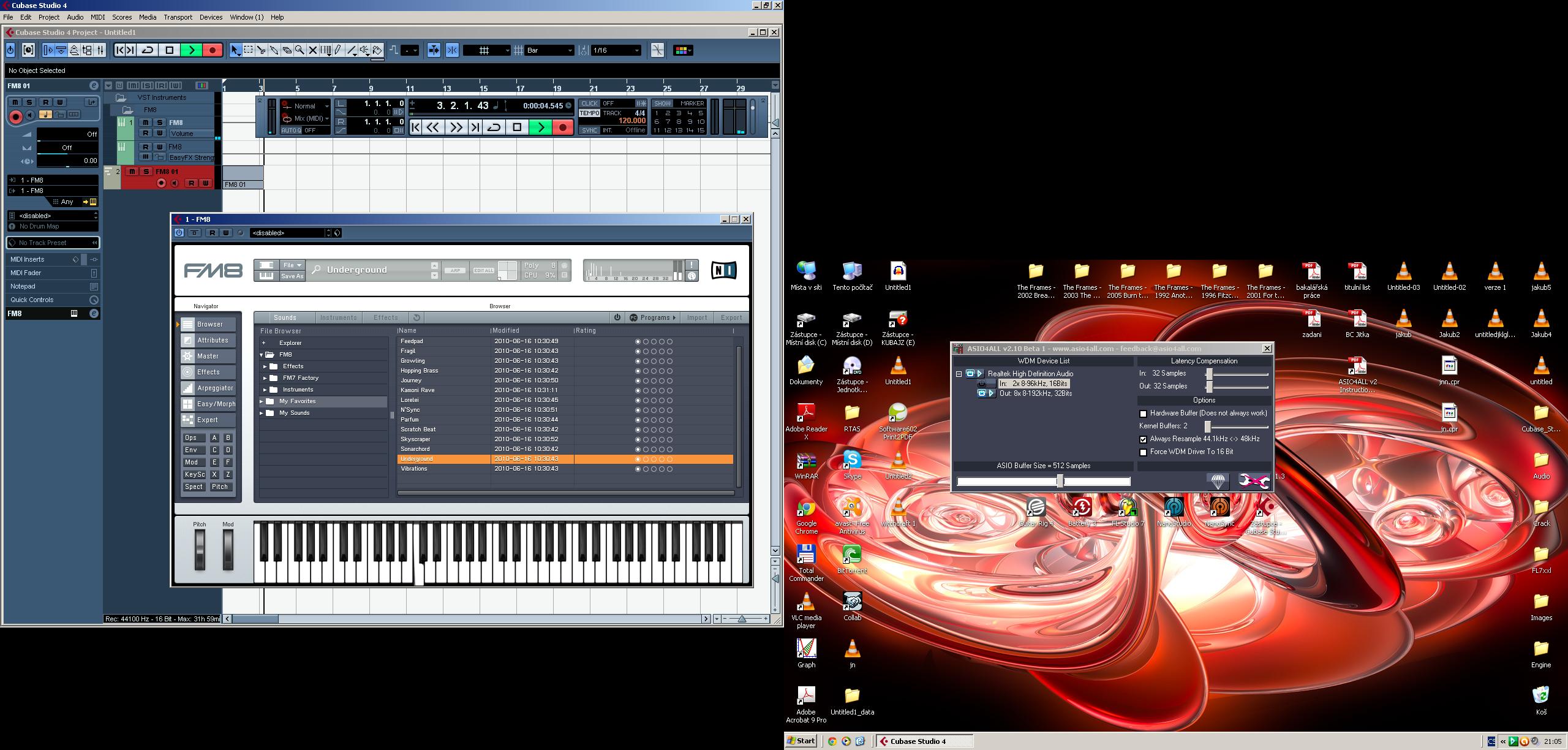Open the Mixer from toolbar
Screen dimensions: 1568x750
[100, 50]
